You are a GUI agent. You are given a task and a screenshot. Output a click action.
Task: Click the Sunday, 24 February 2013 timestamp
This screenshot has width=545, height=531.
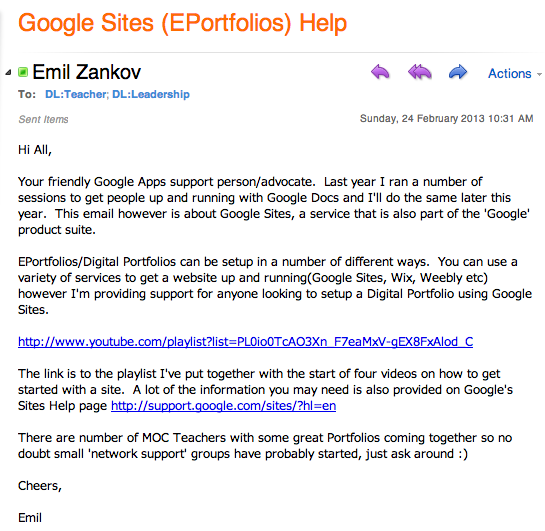[x=447, y=119]
